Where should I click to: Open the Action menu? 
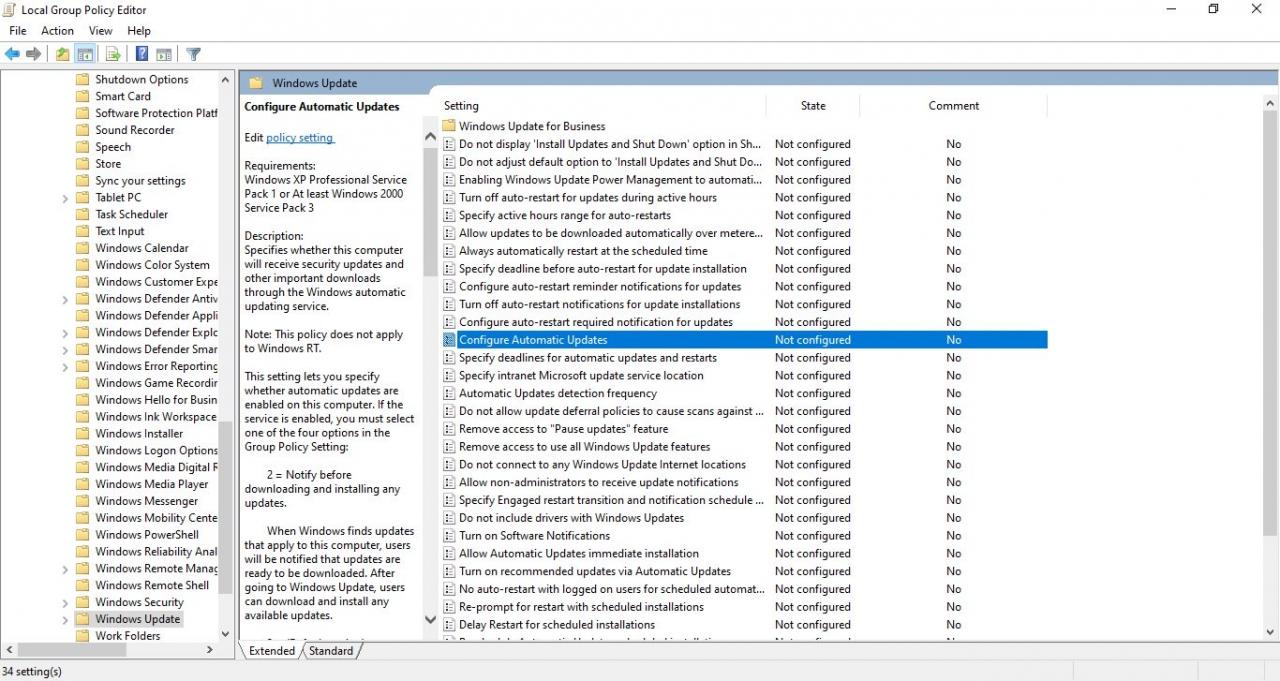coord(58,31)
